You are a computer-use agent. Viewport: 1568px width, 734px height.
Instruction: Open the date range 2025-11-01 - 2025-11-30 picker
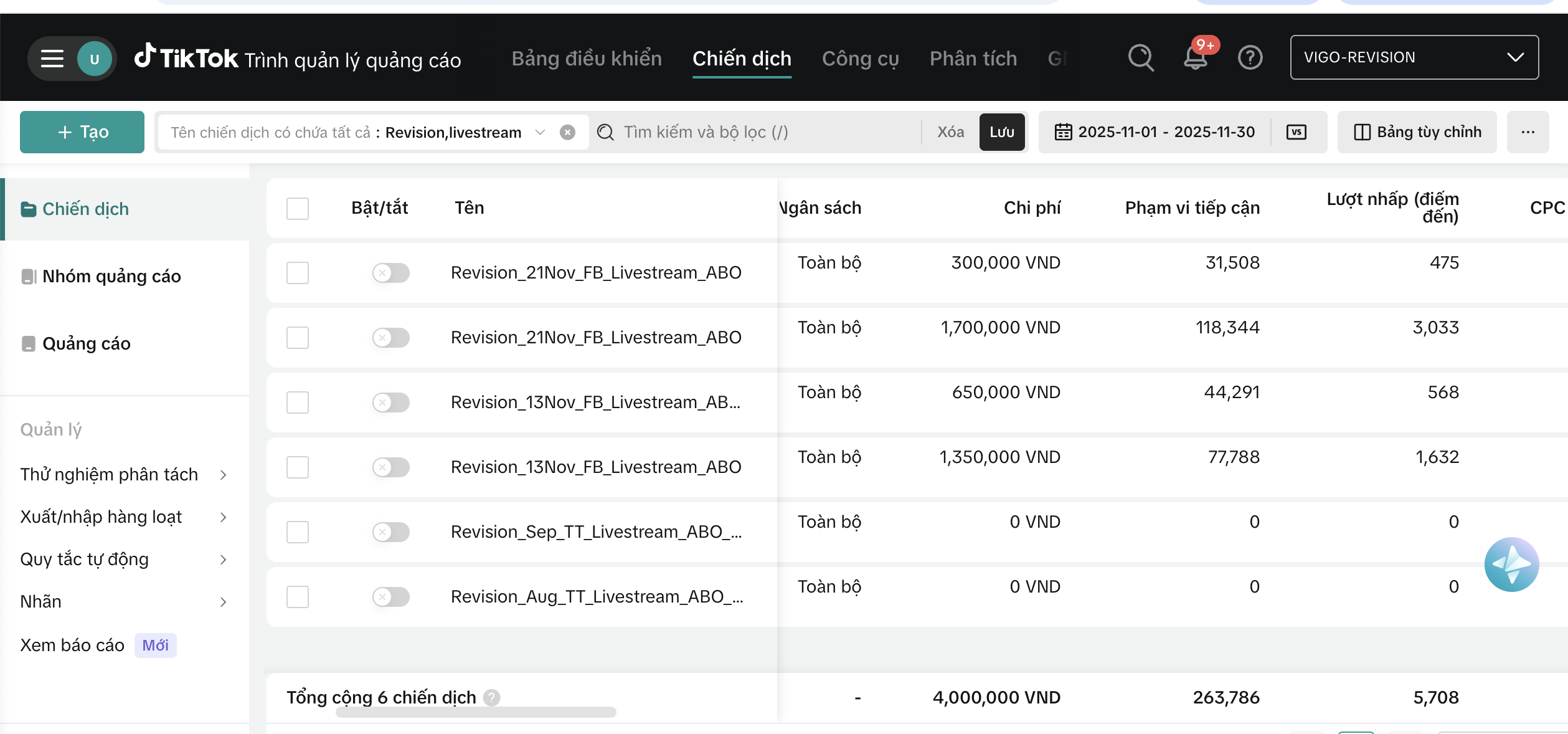pyautogui.click(x=1166, y=132)
